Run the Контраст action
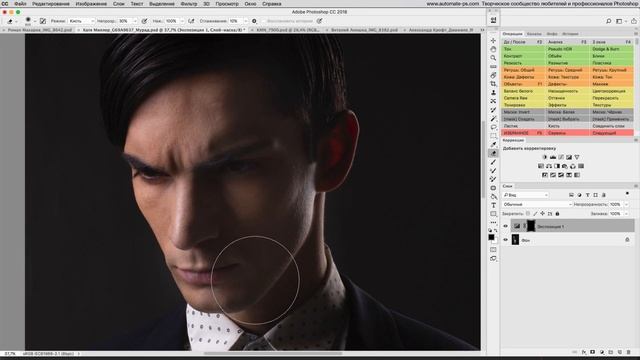 pos(523,56)
